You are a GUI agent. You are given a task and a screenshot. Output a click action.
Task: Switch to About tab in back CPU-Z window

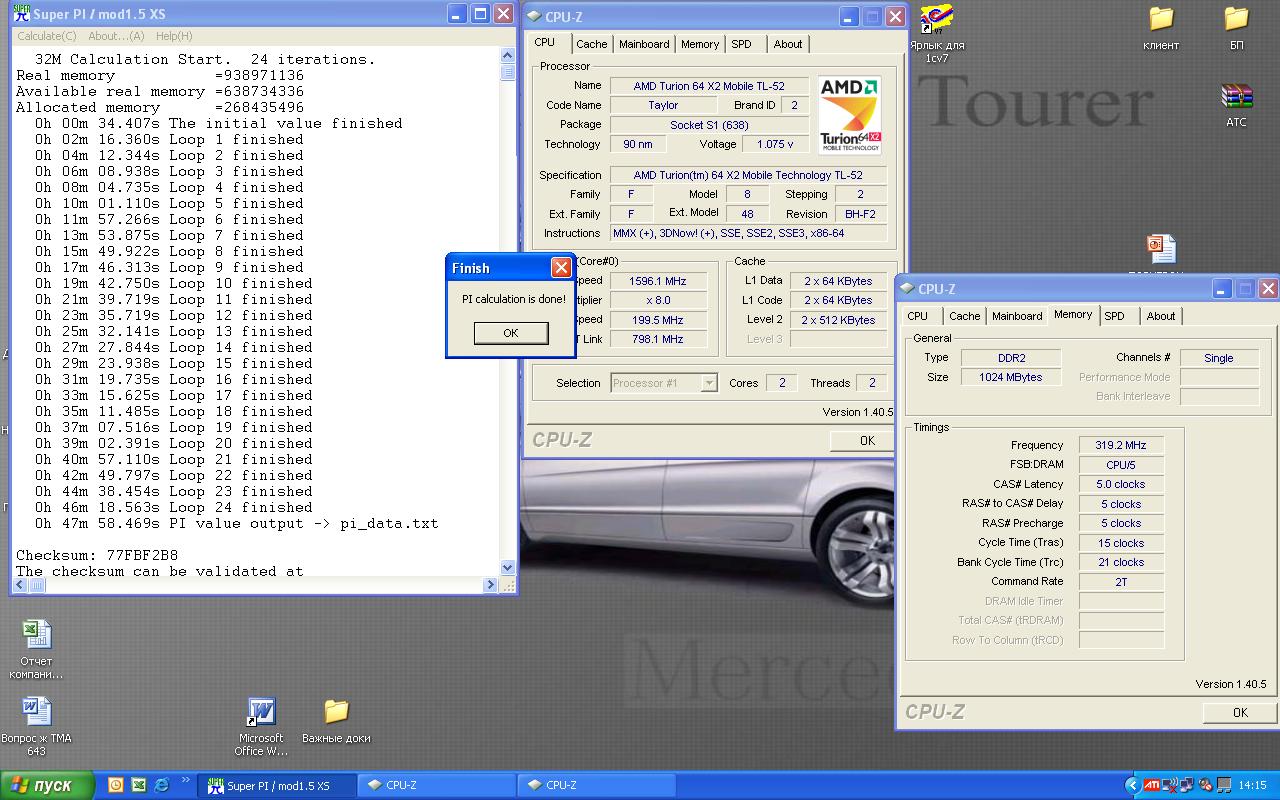point(788,44)
